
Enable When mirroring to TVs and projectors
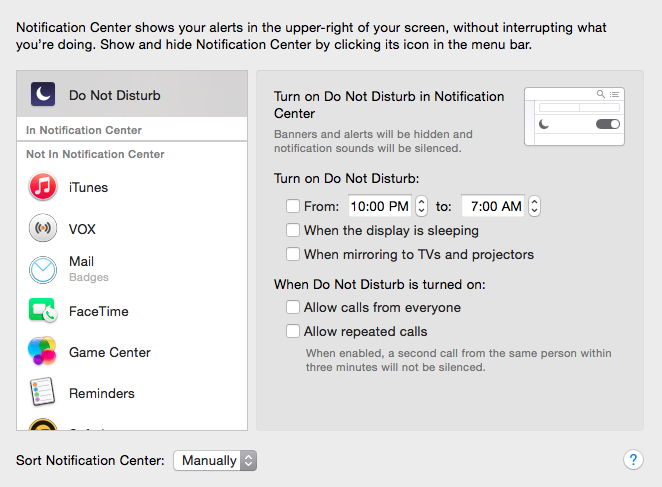click(x=293, y=254)
